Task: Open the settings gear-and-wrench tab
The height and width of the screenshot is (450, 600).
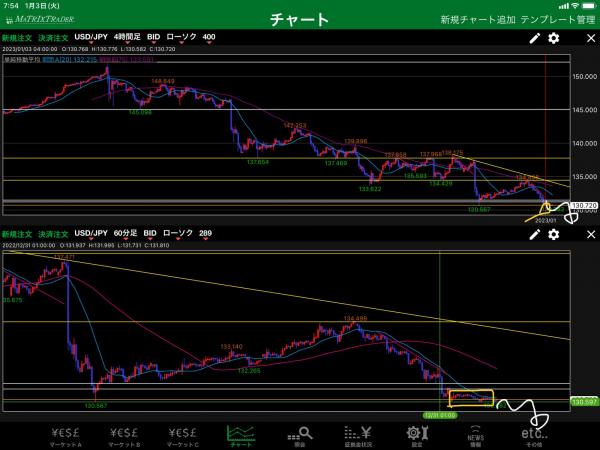Action: [417, 437]
